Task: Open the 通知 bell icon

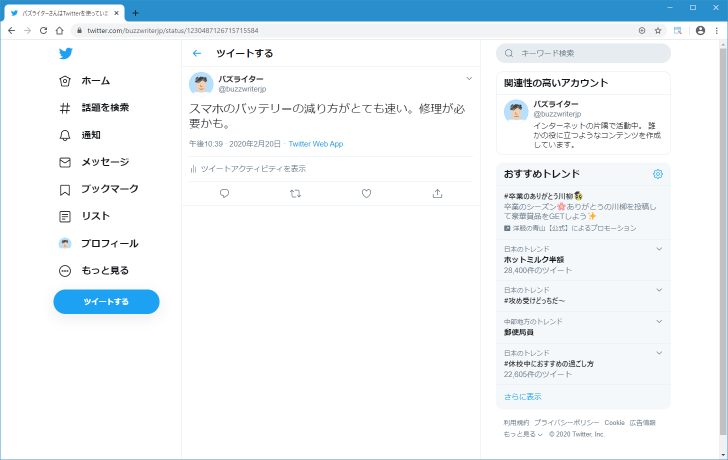Action: click(65, 135)
